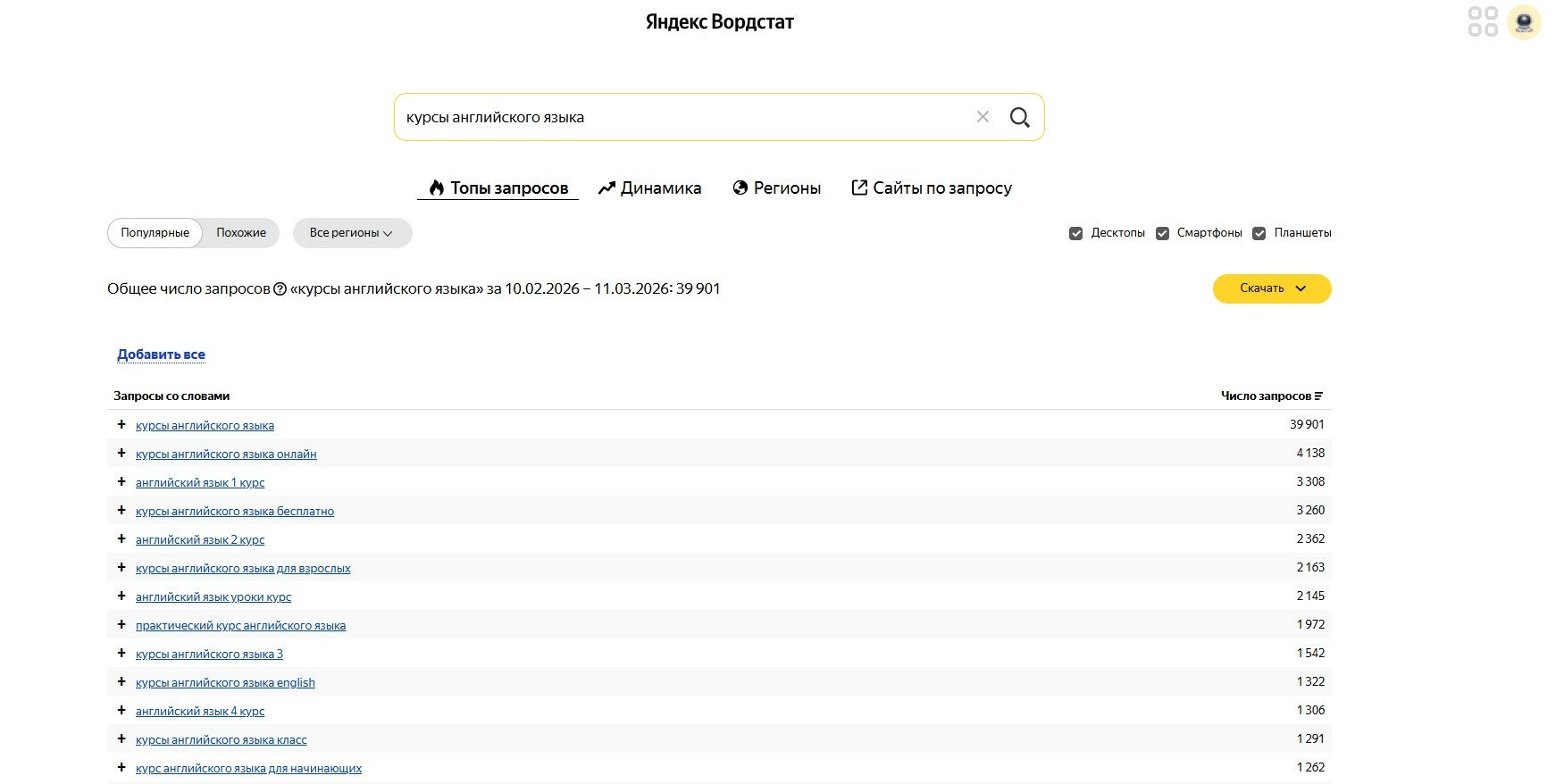The width and height of the screenshot is (1564, 784).
Task: Click the magnifying glass search icon
Action: [1019, 117]
